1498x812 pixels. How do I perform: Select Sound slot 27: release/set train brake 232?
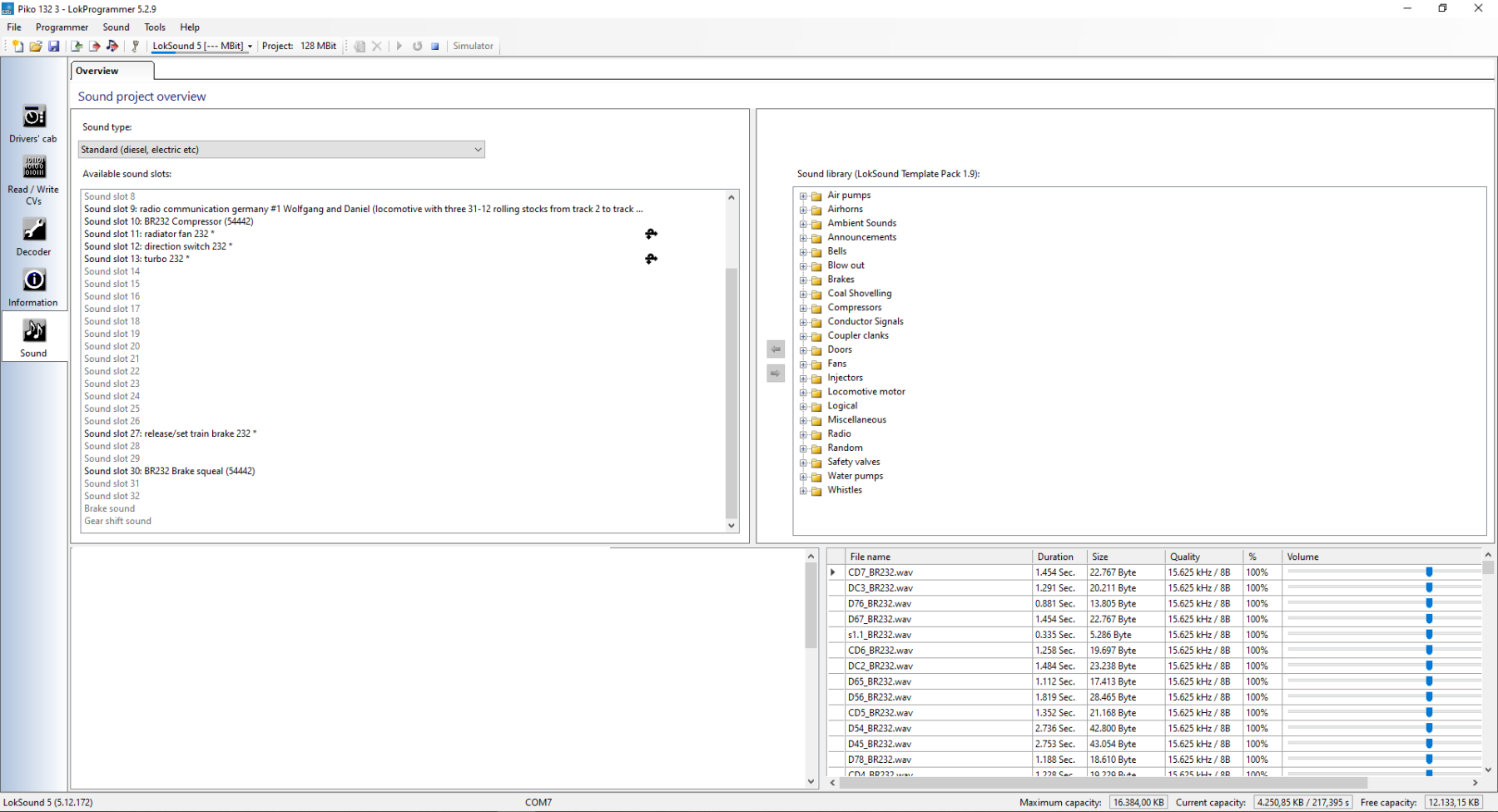click(170, 433)
